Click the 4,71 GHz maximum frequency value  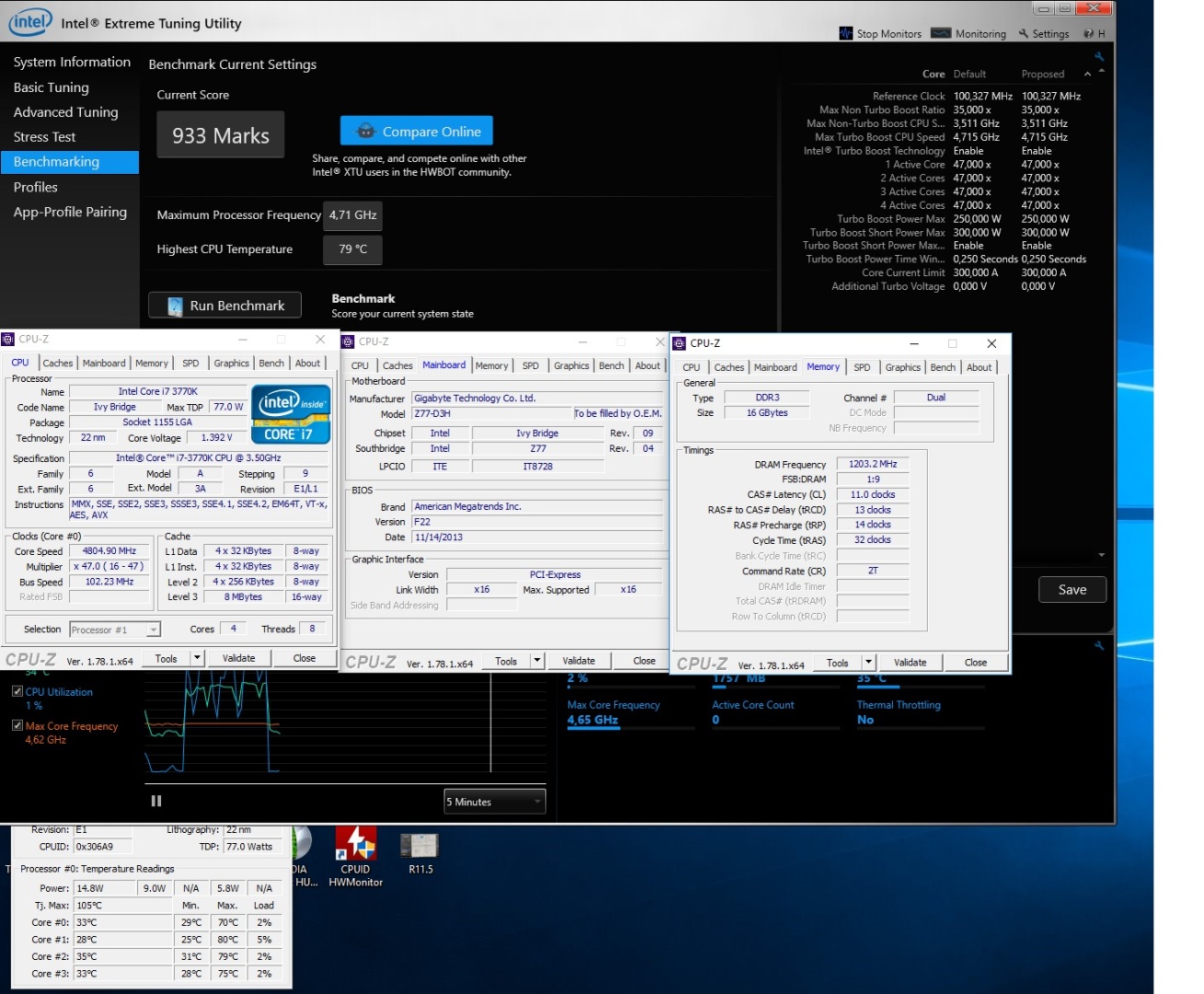pyautogui.click(x=353, y=215)
